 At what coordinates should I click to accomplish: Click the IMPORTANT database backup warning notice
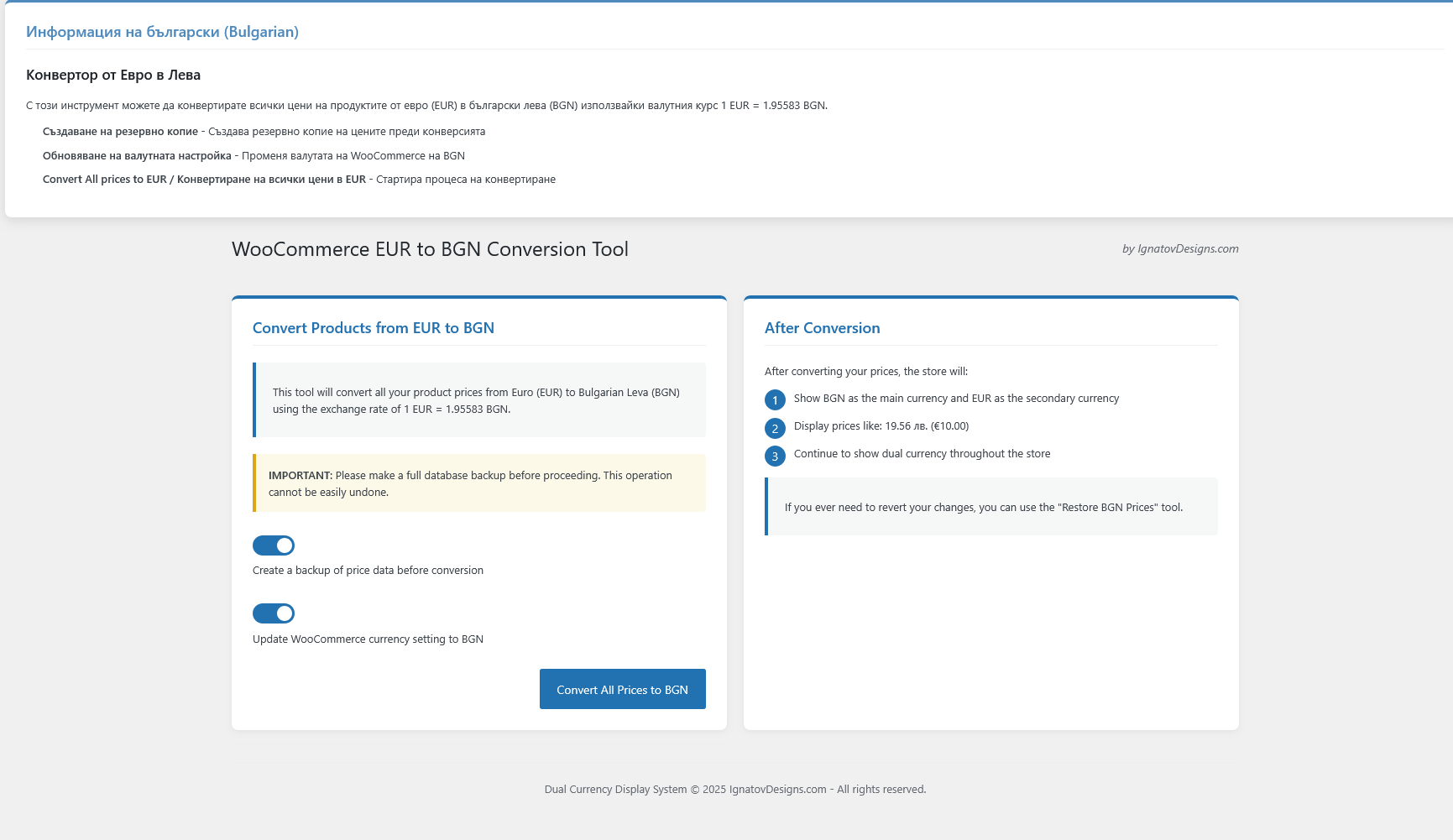[479, 483]
